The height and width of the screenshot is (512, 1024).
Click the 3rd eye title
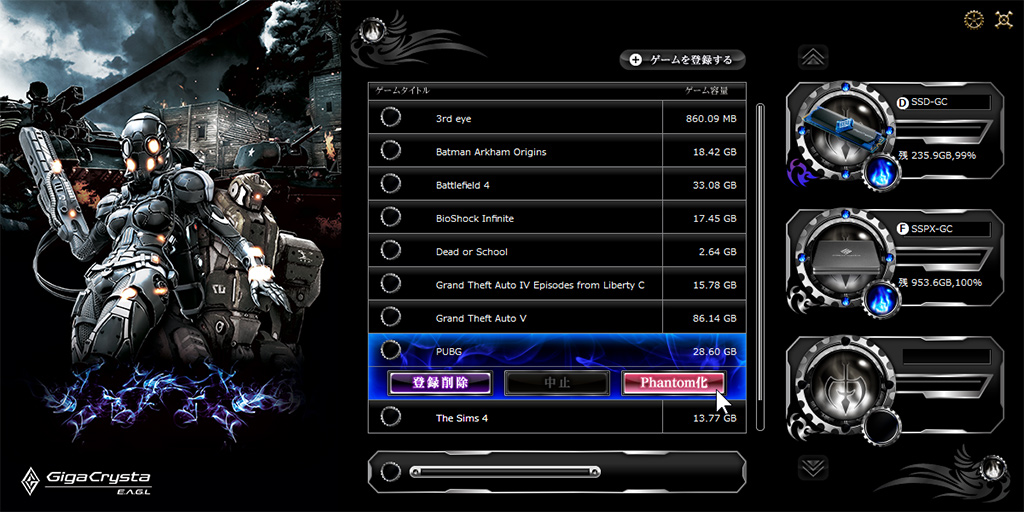[x=453, y=119]
